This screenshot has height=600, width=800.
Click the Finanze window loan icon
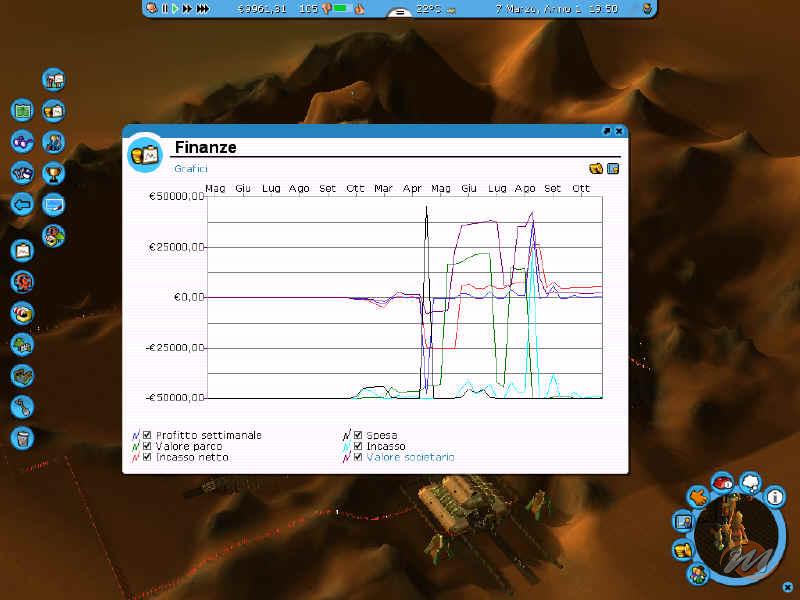tap(596, 168)
